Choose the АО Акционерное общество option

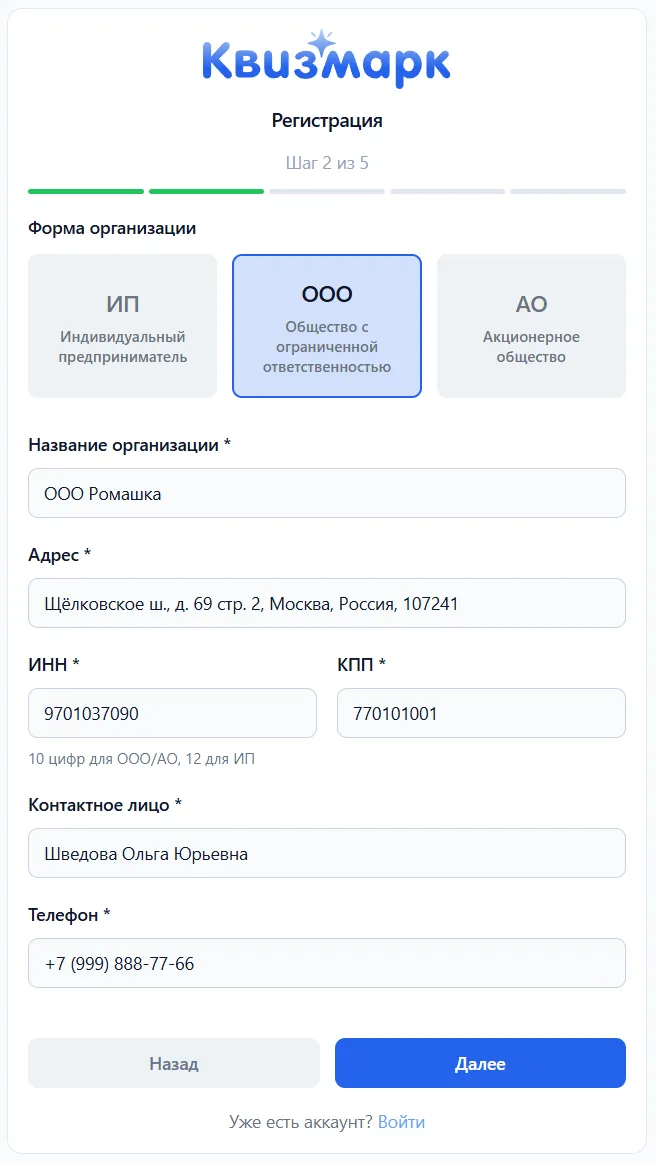[x=531, y=326]
